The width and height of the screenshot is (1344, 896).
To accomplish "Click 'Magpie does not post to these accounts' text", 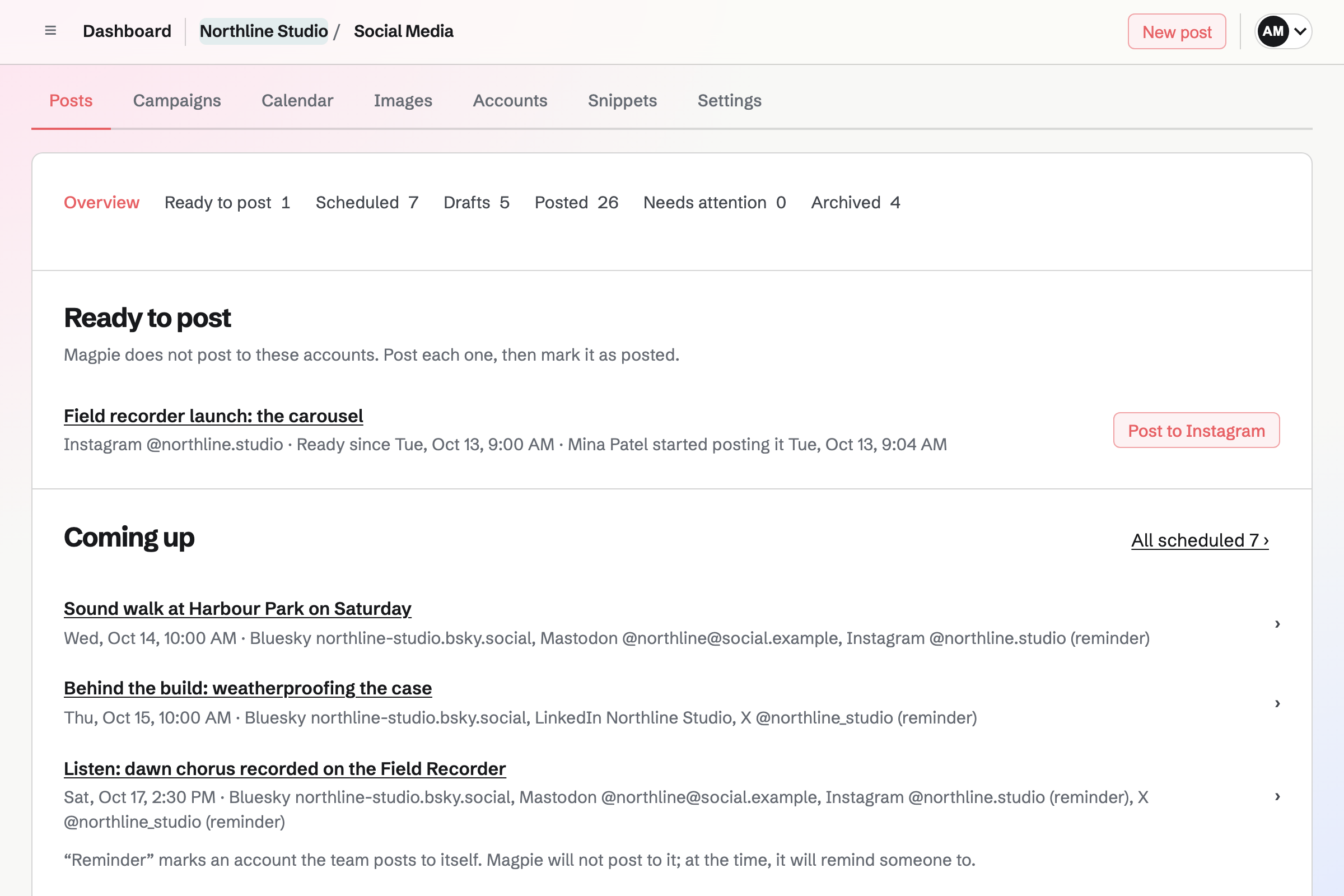I will (371, 355).
